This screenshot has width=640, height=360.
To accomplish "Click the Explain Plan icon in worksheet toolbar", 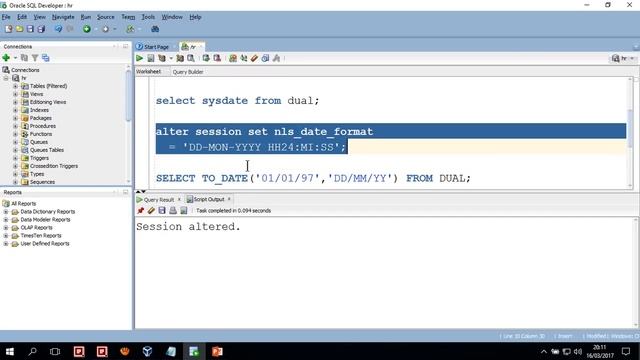I will click(x=162, y=58).
